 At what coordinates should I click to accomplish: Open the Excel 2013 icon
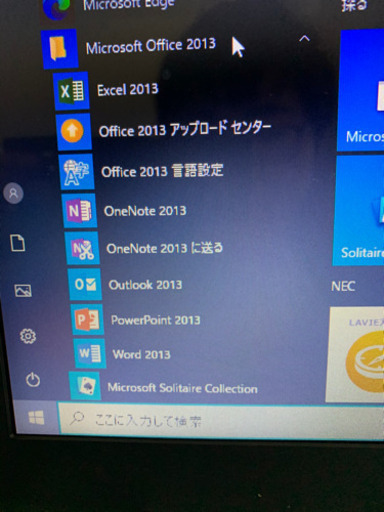point(71,91)
